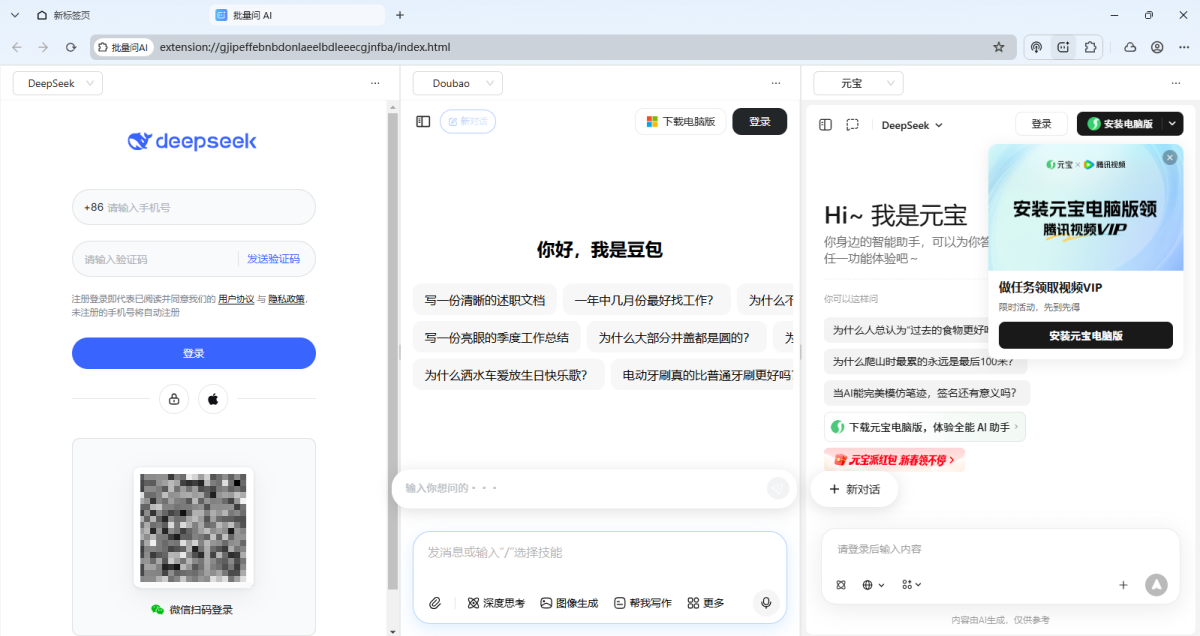Toggle deep thinking icon in Yuanbao input bar

point(841,585)
